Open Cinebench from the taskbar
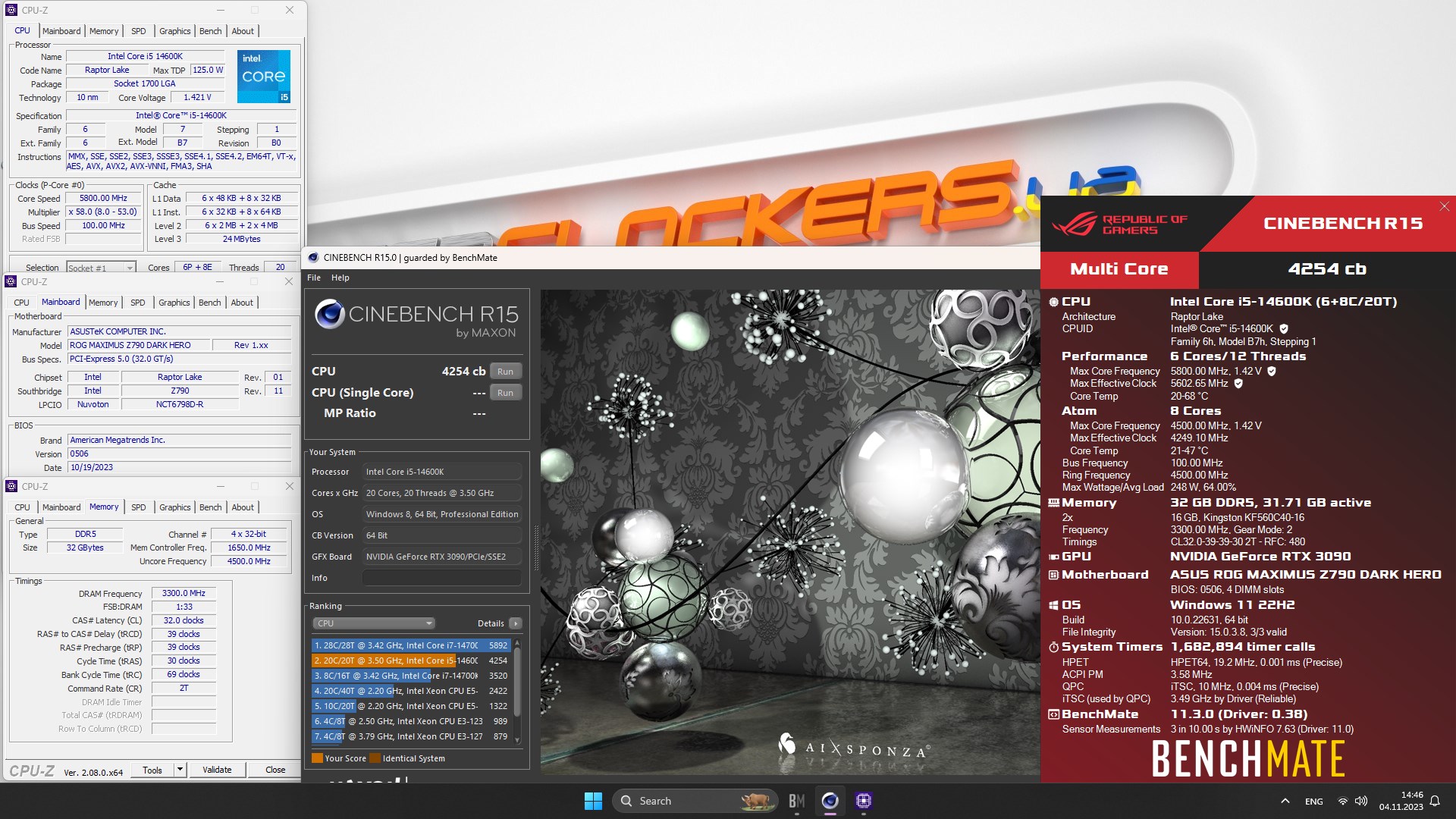The image size is (1456, 819). pyautogui.click(x=830, y=801)
